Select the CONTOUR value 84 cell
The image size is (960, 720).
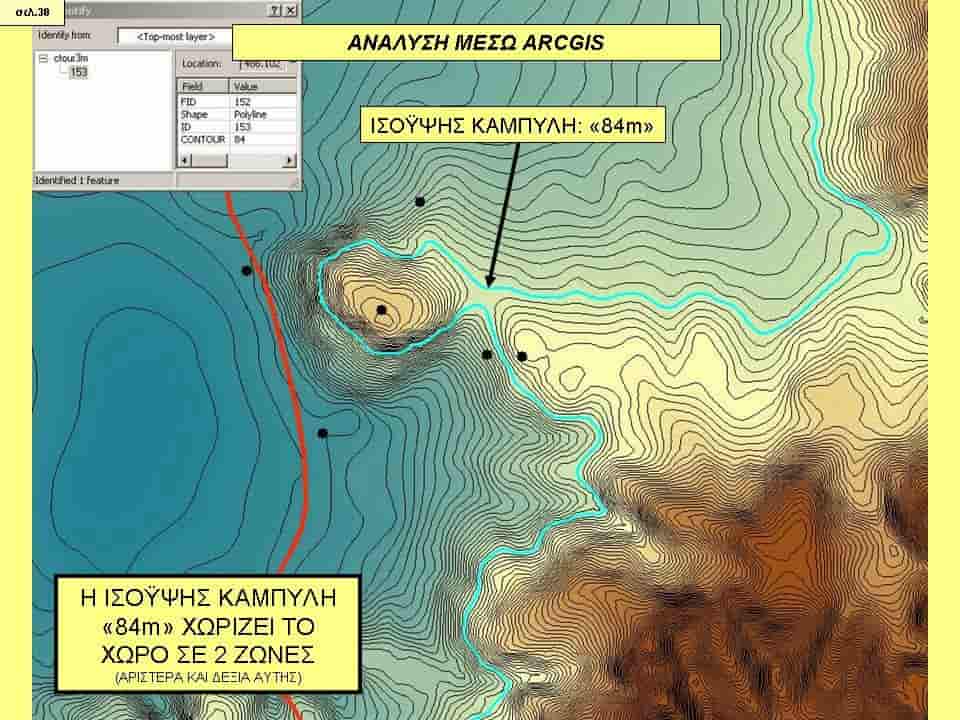coord(263,140)
